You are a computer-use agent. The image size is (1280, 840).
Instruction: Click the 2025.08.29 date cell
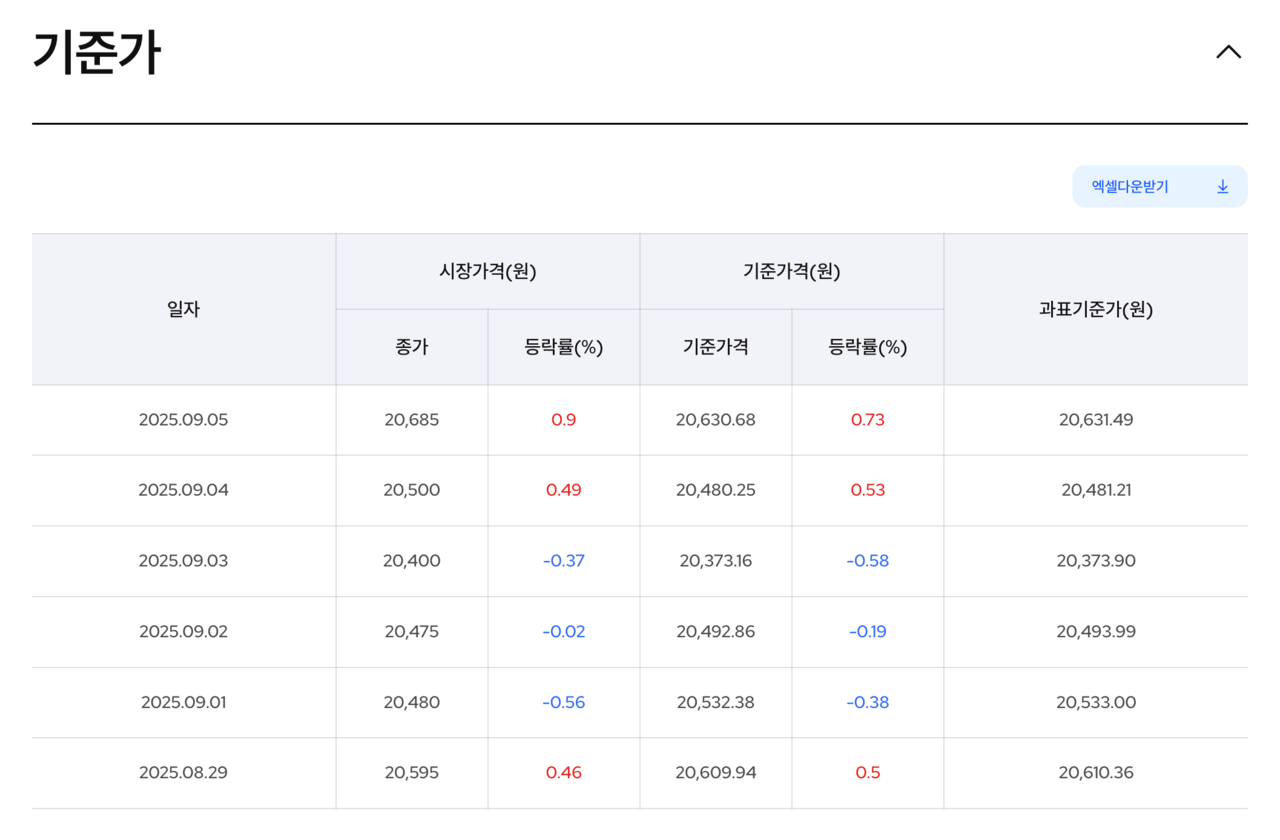point(183,773)
